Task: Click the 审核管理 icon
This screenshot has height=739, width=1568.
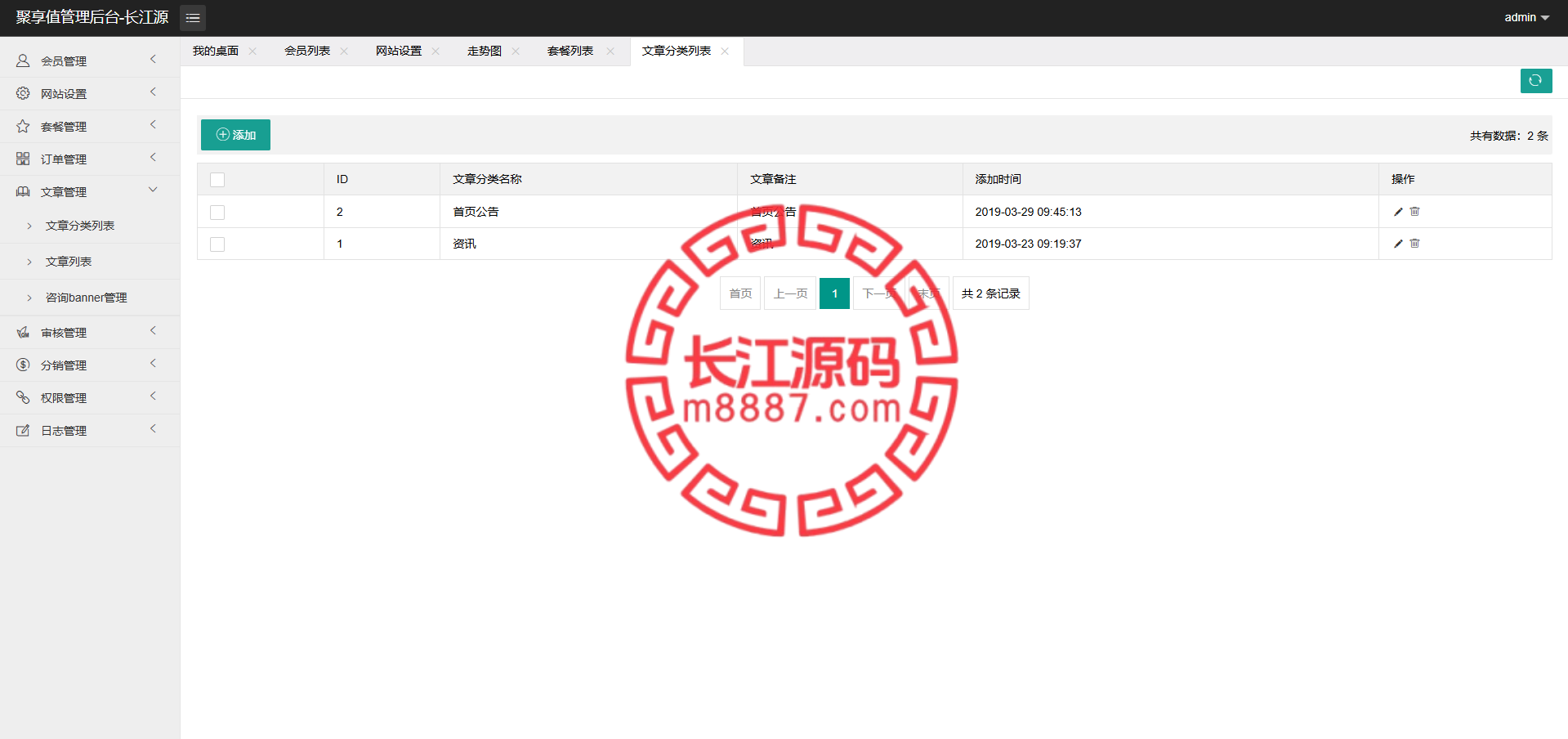Action: [23, 332]
